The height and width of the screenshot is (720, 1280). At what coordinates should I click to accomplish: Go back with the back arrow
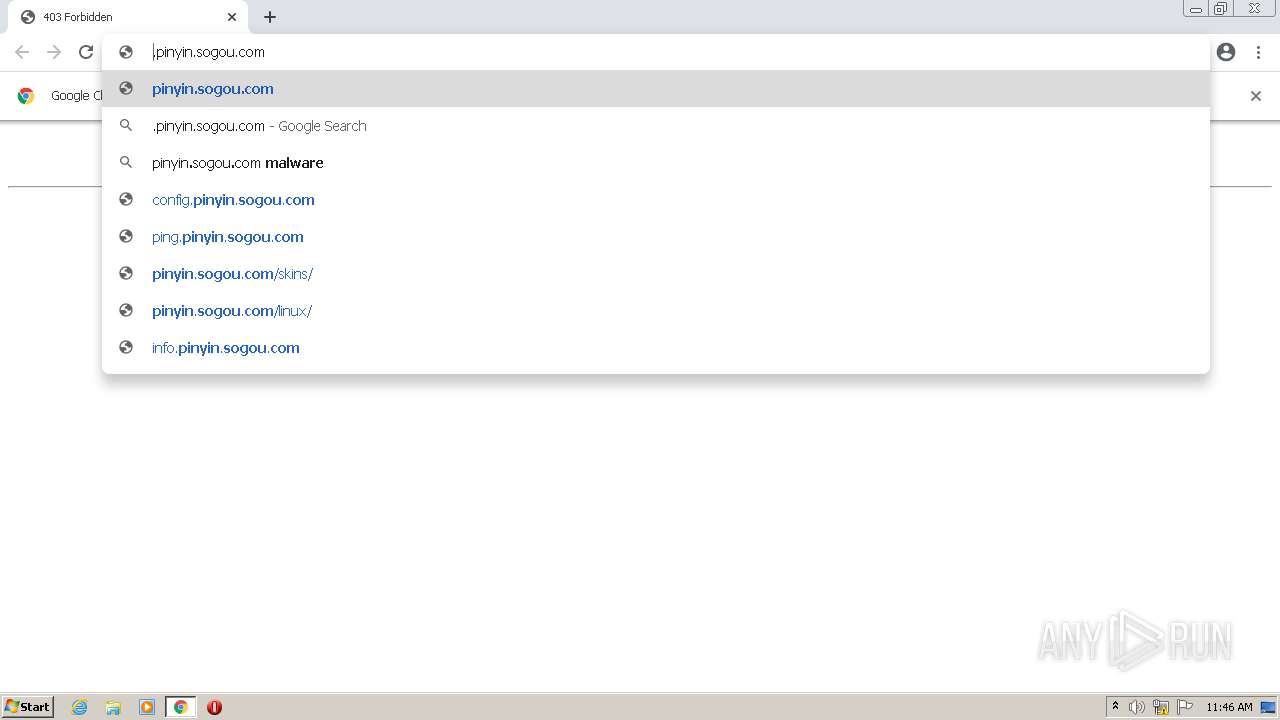tap(22, 52)
